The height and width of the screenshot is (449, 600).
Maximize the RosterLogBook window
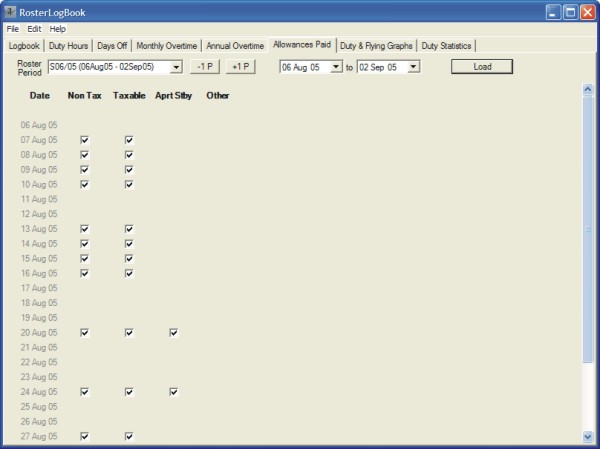pos(570,12)
